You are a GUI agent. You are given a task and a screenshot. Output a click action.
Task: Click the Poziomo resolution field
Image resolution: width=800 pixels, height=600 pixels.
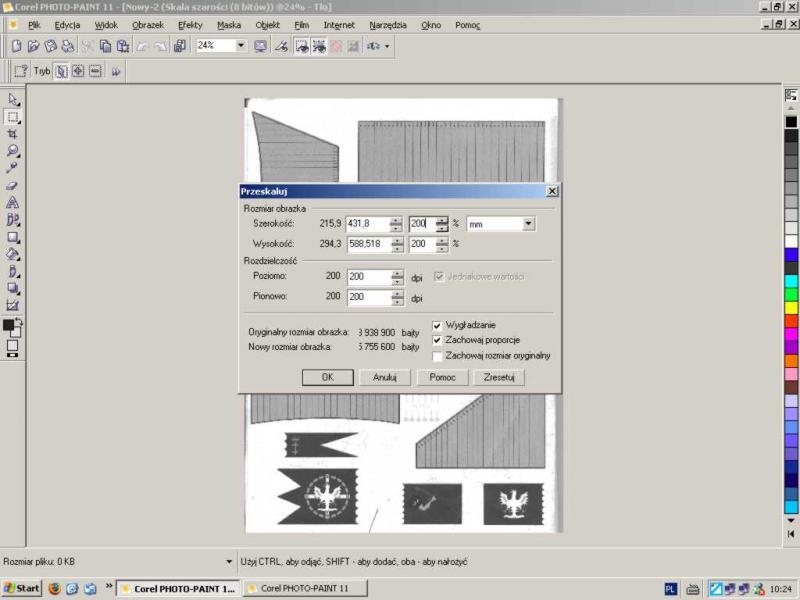pyautogui.click(x=368, y=277)
